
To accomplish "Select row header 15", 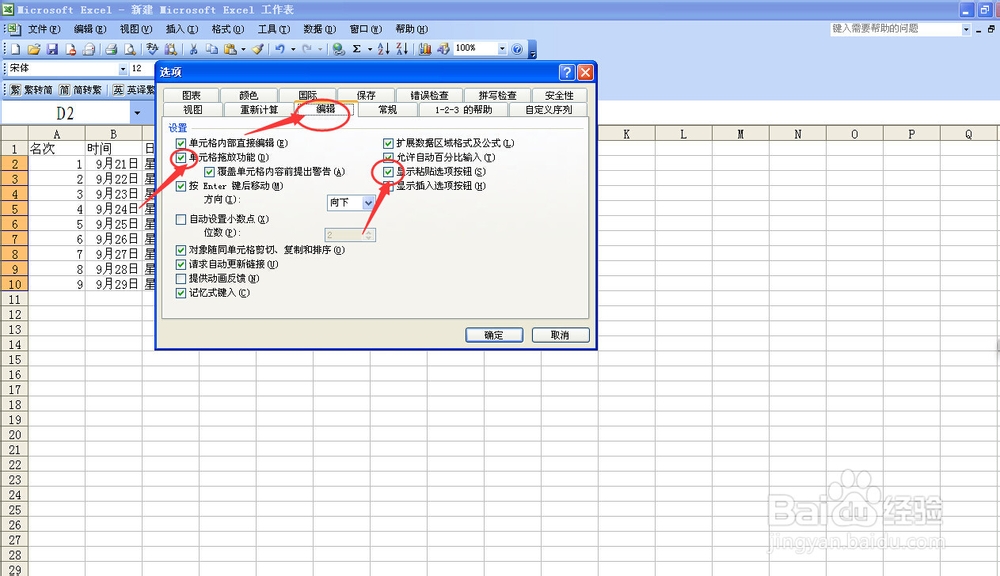I will [14, 360].
